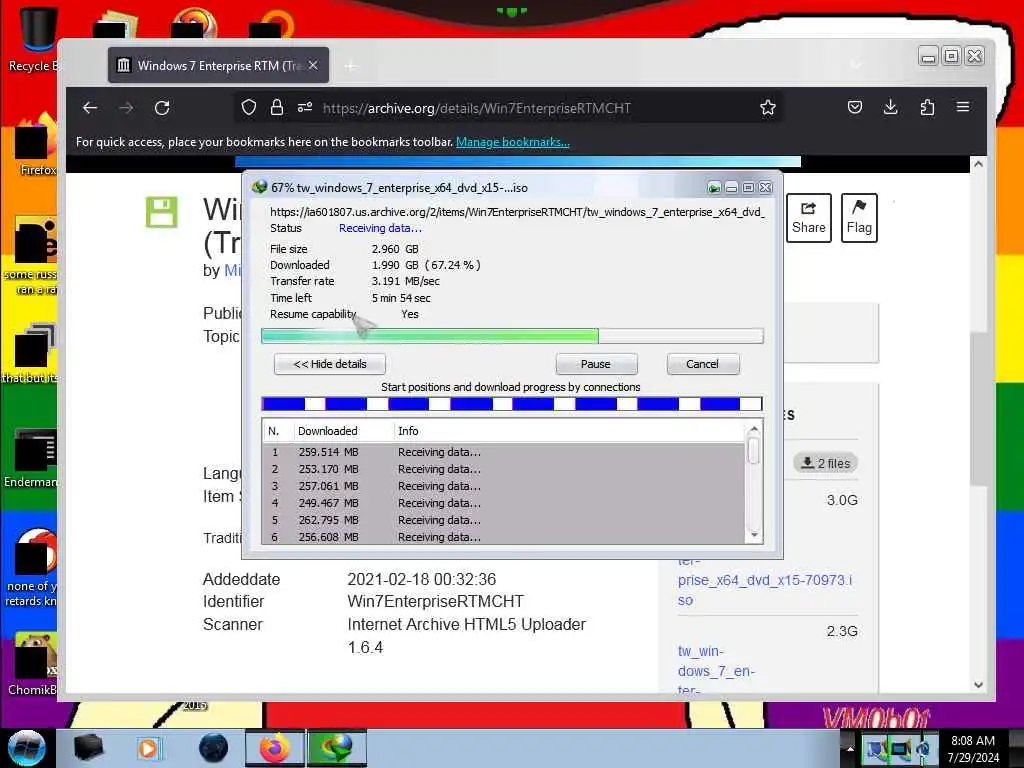Open the x64_dvd_x15-70973.iso file link
The height and width of the screenshot is (768, 1024).
[x=765, y=580]
